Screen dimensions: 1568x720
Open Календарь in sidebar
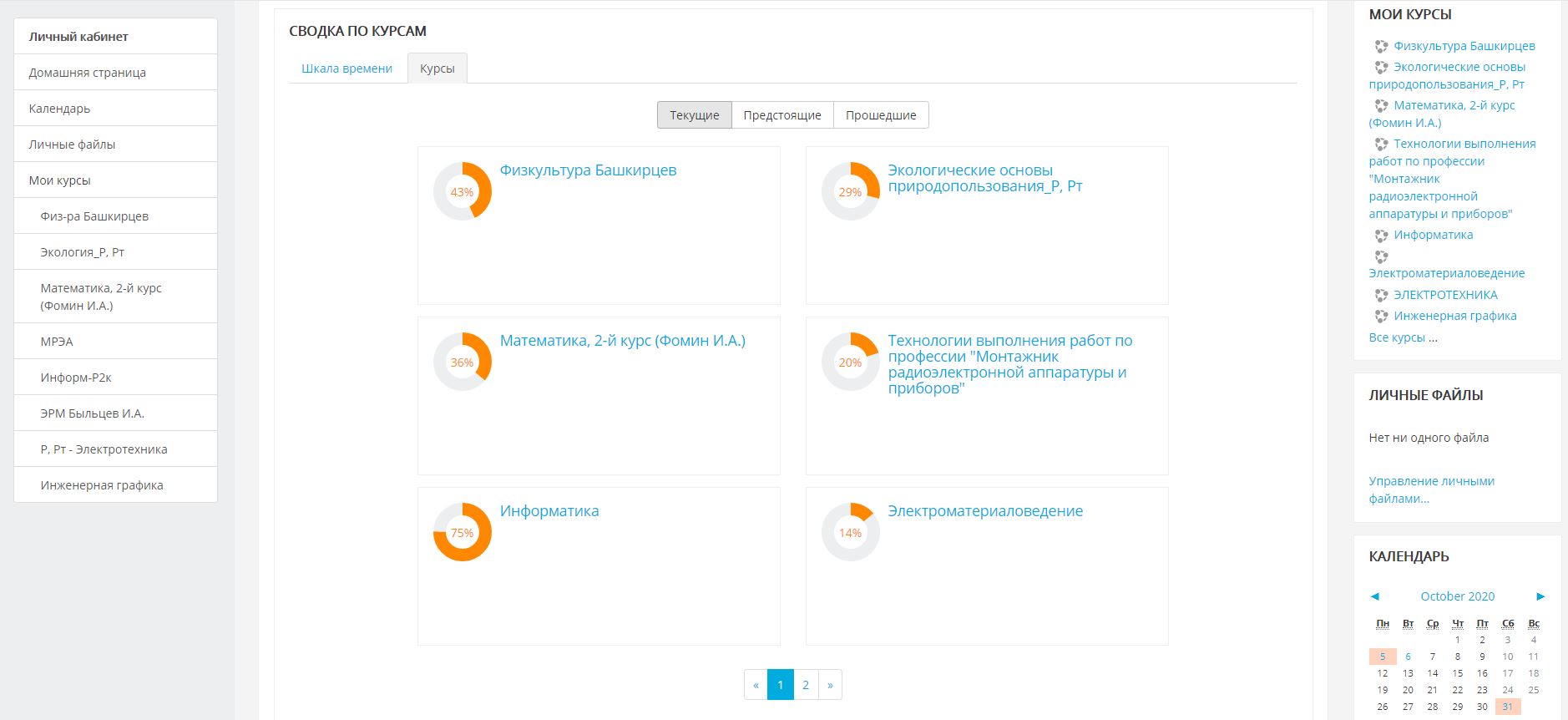click(x=115, y=109)
